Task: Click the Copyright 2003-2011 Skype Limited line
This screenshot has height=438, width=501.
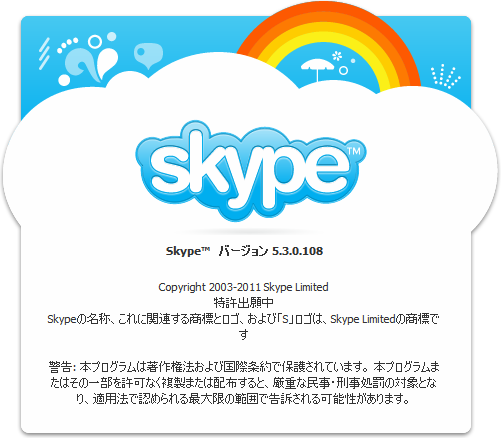Action: pyautogui.click(x=243, y=287)
